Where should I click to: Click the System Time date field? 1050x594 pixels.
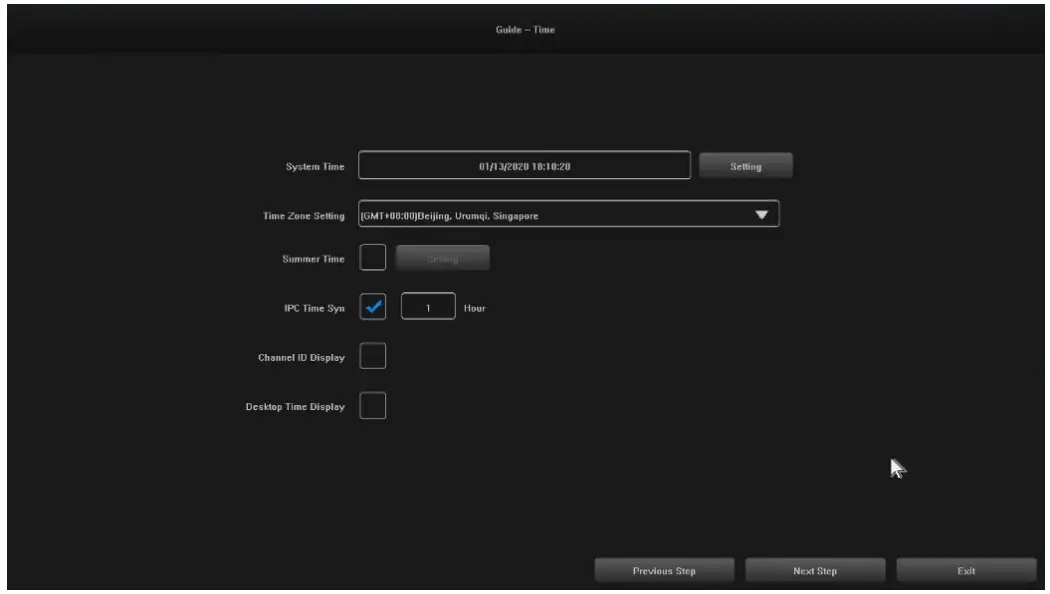tap(524, 165)
